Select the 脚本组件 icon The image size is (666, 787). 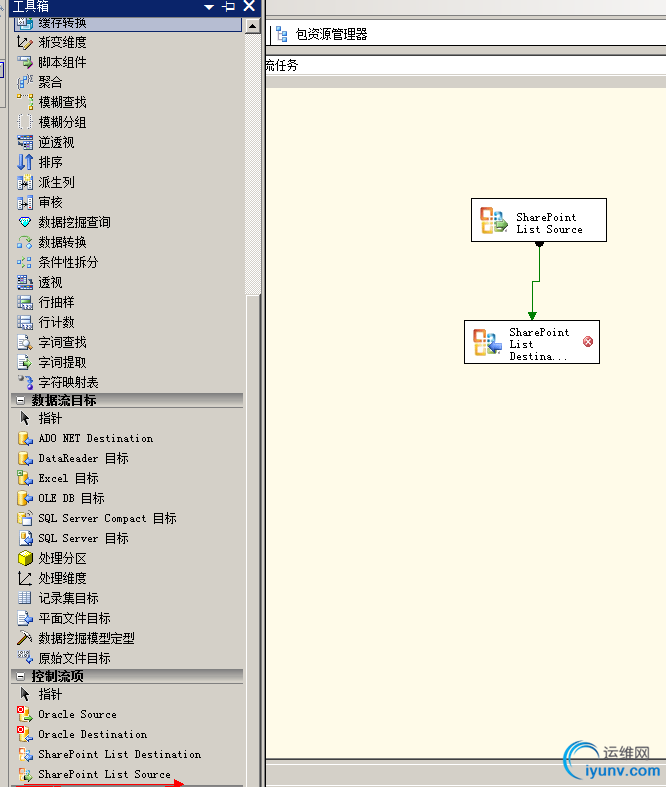[x=25, y=62]
